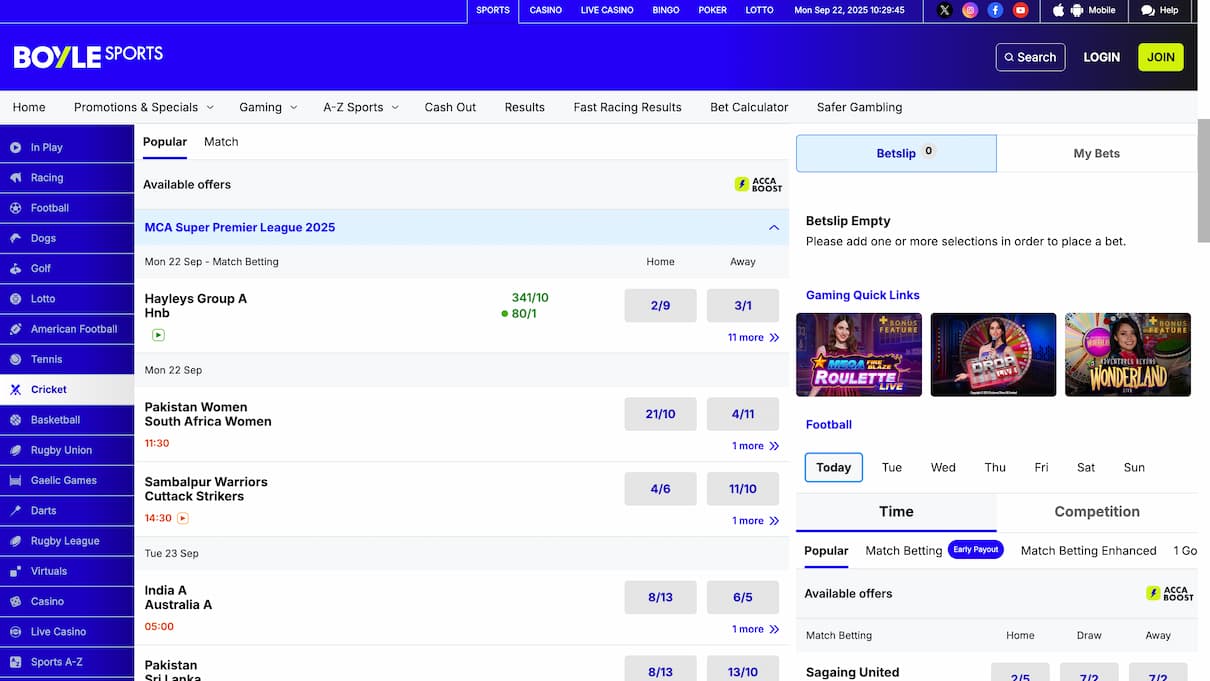Open the Drop game thumbnail
Screen dimensions: 1210x681
click(x=993, y=355)
